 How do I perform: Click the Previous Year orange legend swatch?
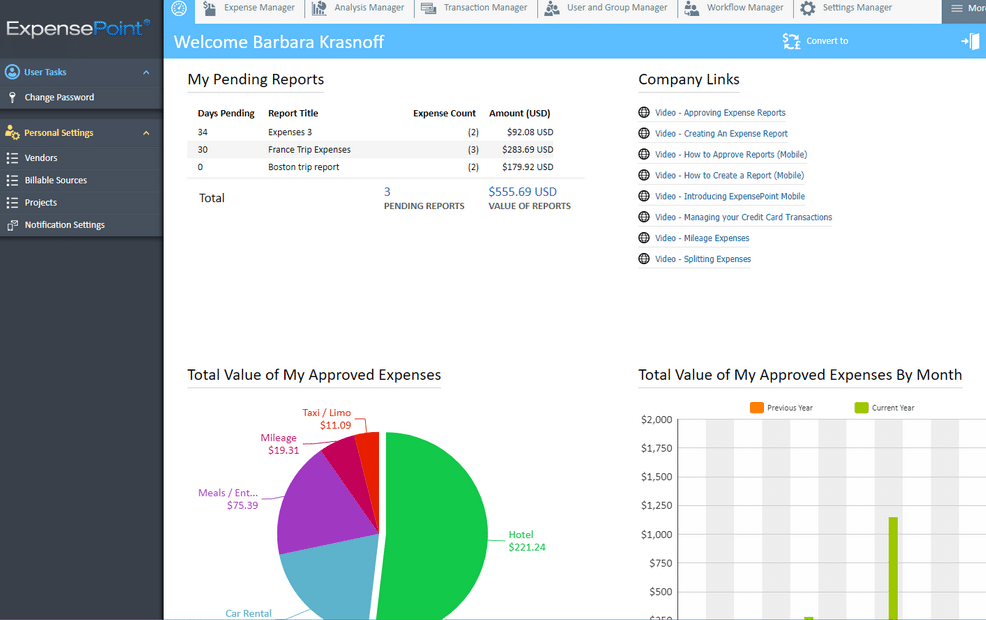pos(756,407)
